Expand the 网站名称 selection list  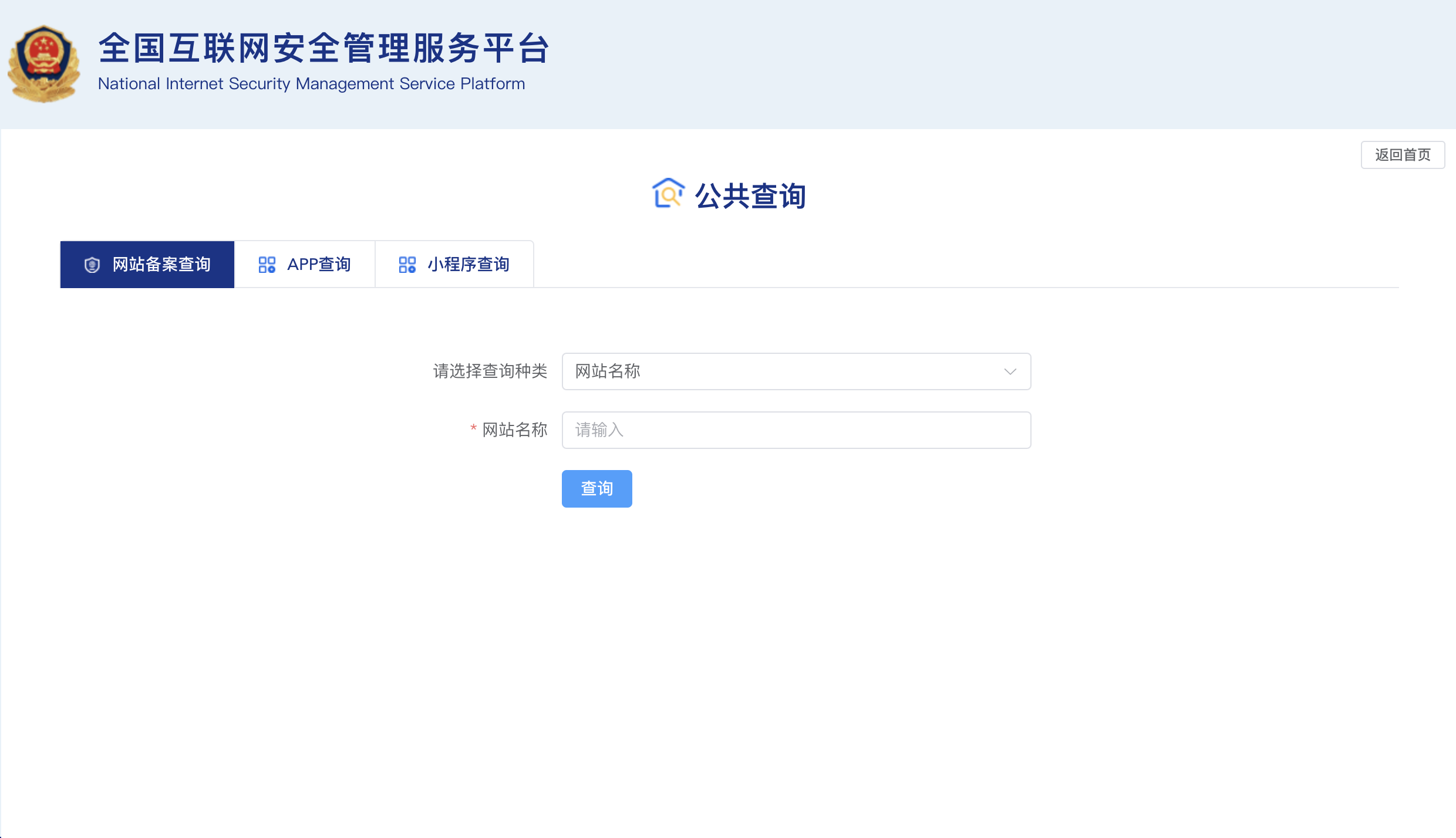(x=796, y=371)
